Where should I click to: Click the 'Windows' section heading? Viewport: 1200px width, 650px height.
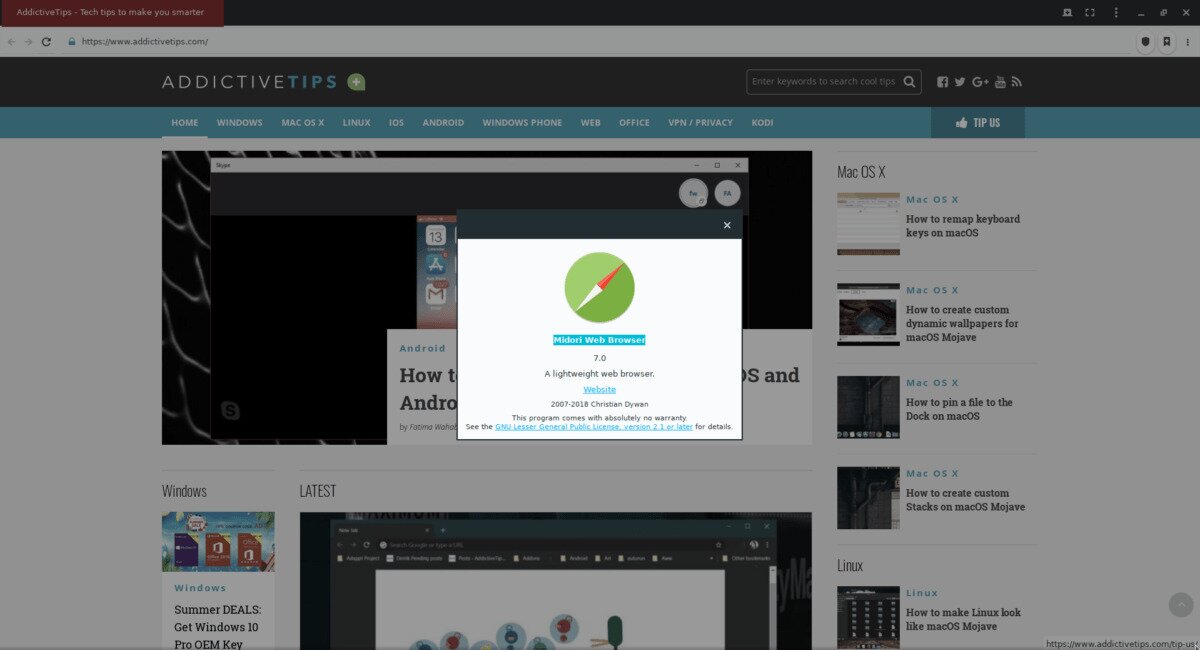[x=184, y=491]
